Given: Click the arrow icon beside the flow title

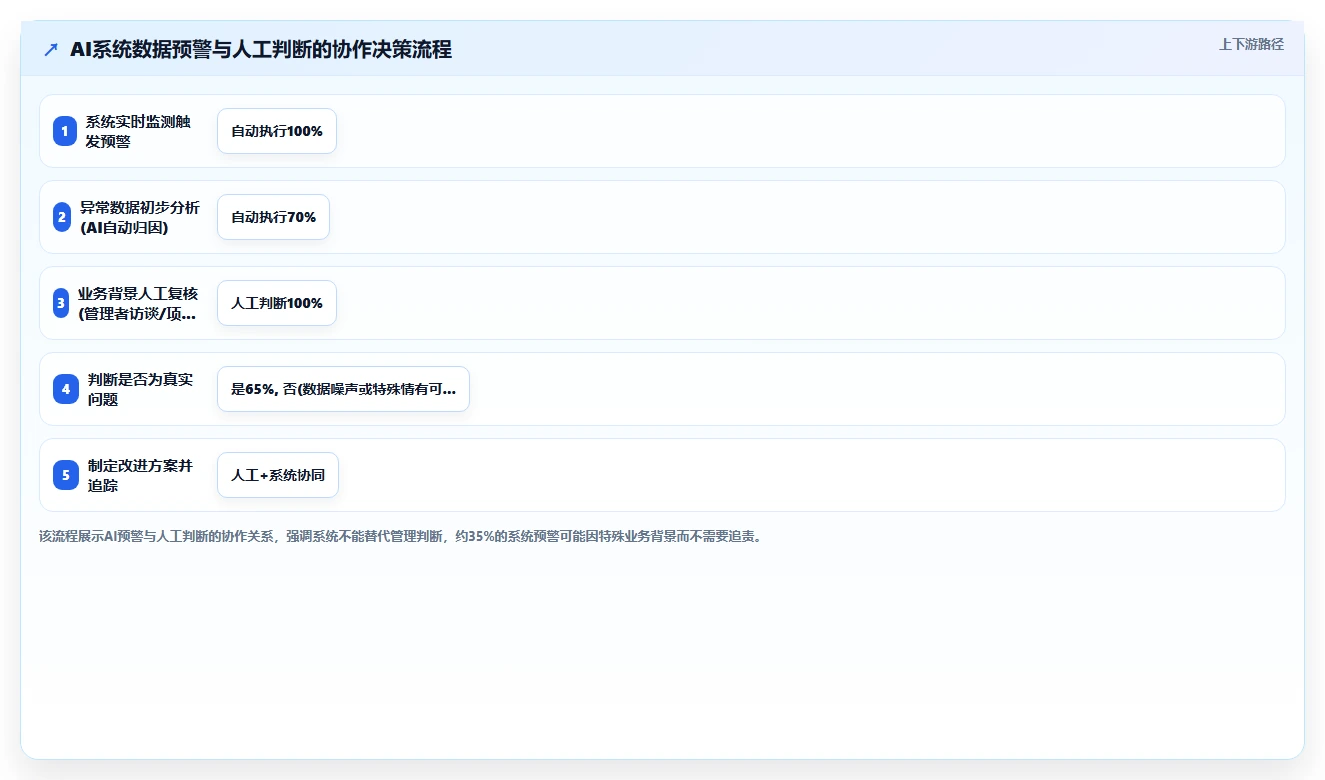Looking at the screenshot, I should [51, 49].
